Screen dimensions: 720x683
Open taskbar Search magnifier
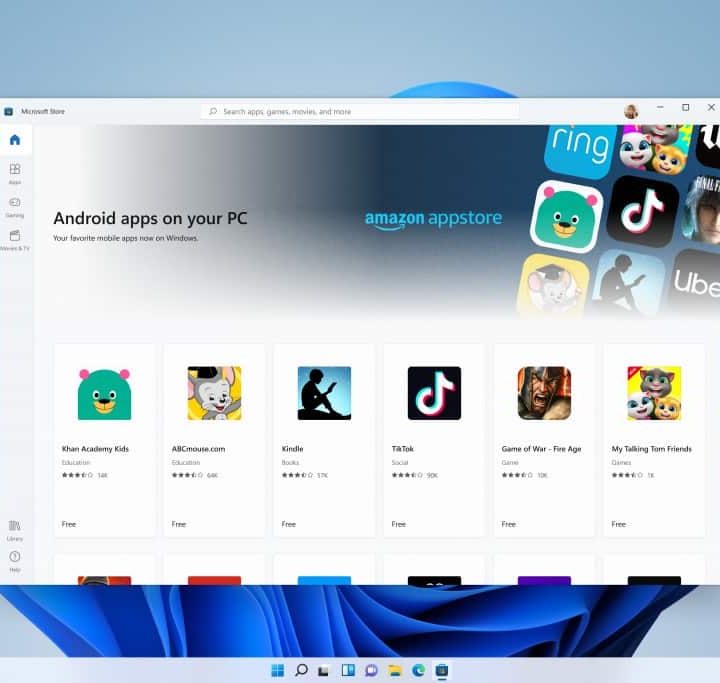coord(301,670)
